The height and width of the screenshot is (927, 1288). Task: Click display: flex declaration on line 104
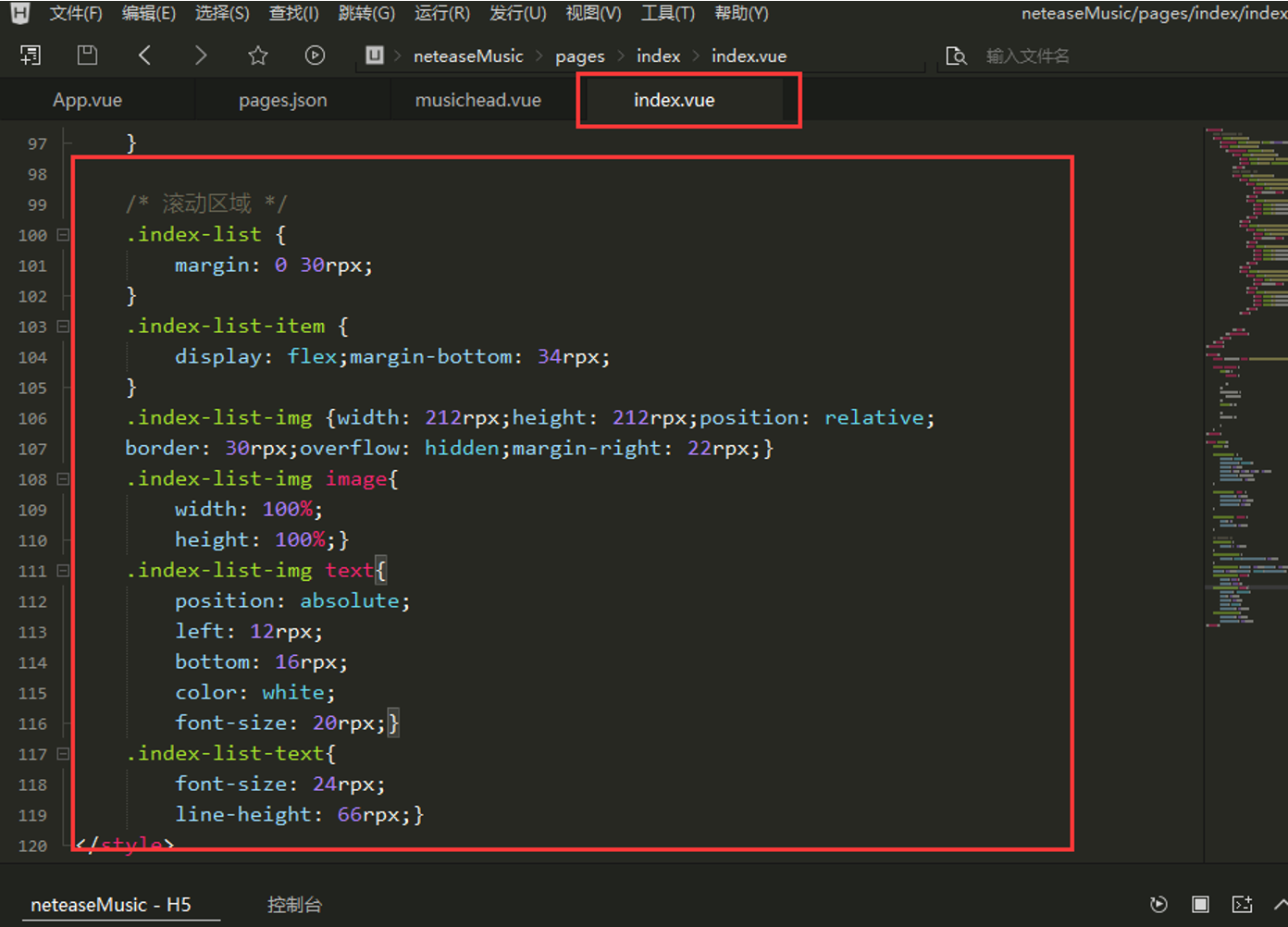pyautogui.click(x=262, y=357)
